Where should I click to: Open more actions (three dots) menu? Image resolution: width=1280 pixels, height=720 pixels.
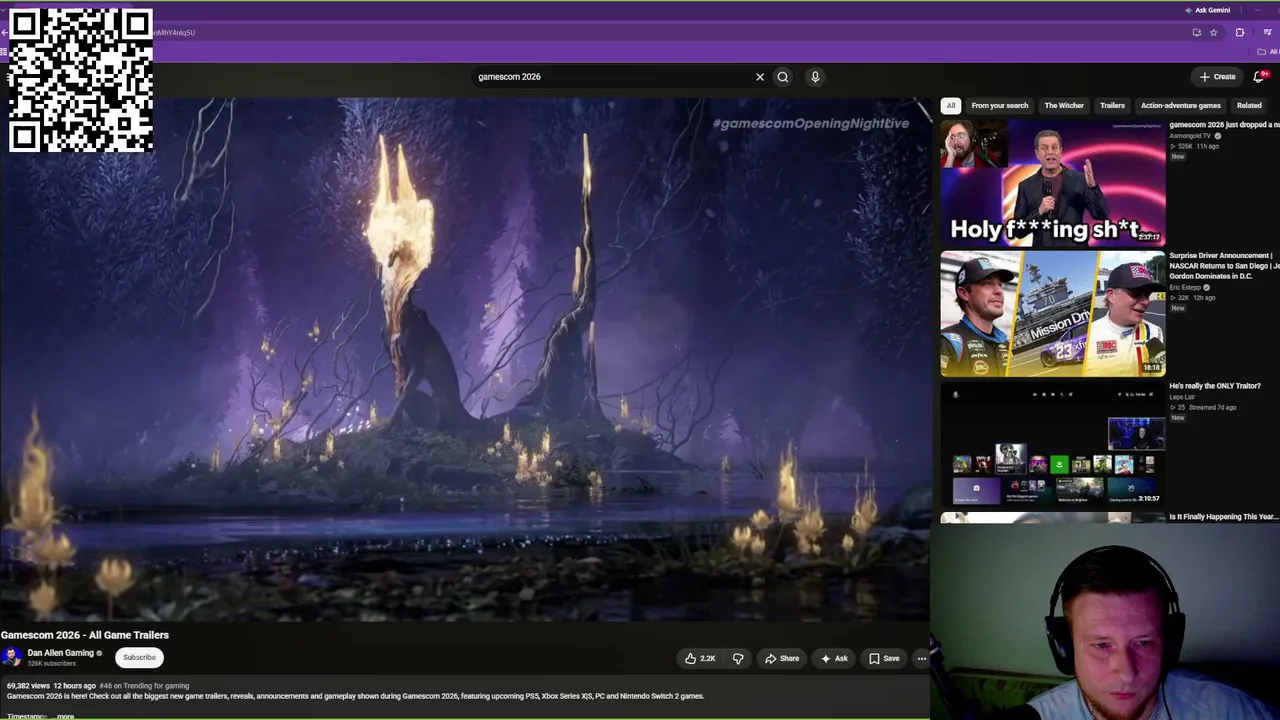(922, 658)
